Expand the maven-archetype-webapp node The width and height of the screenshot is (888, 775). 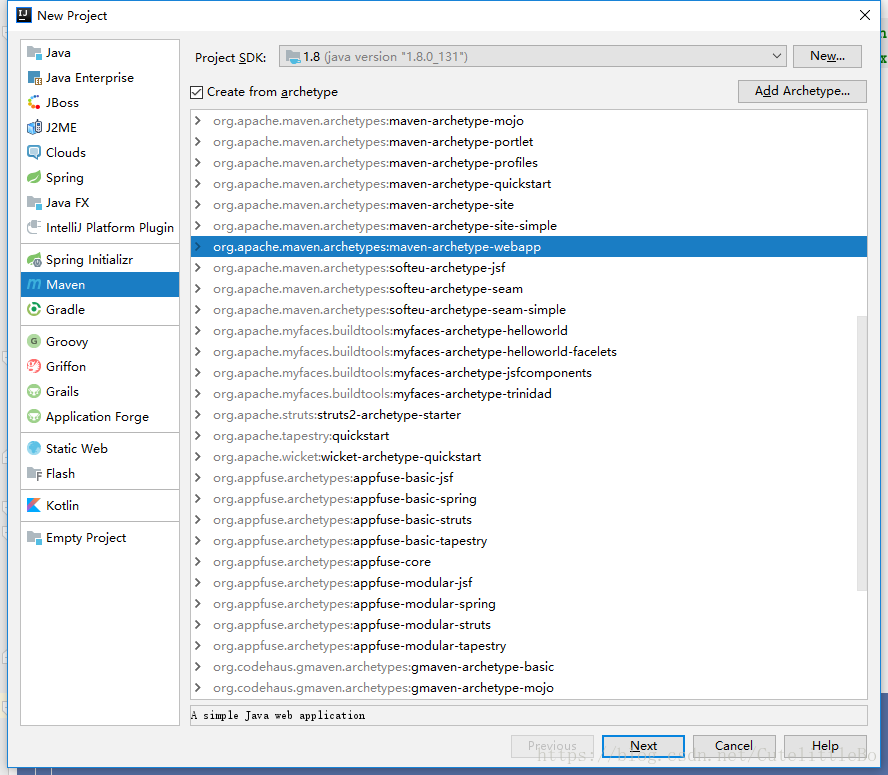pos(198,246)
